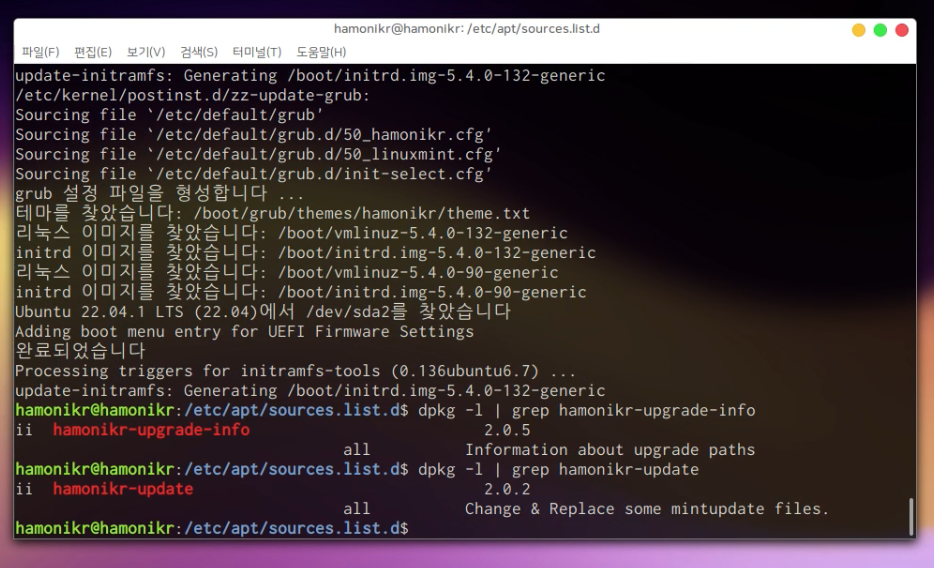This screenshot has height=568, width=934.
Task: Maximize the terminal with the green button
Action: click(x=880, y=30)
